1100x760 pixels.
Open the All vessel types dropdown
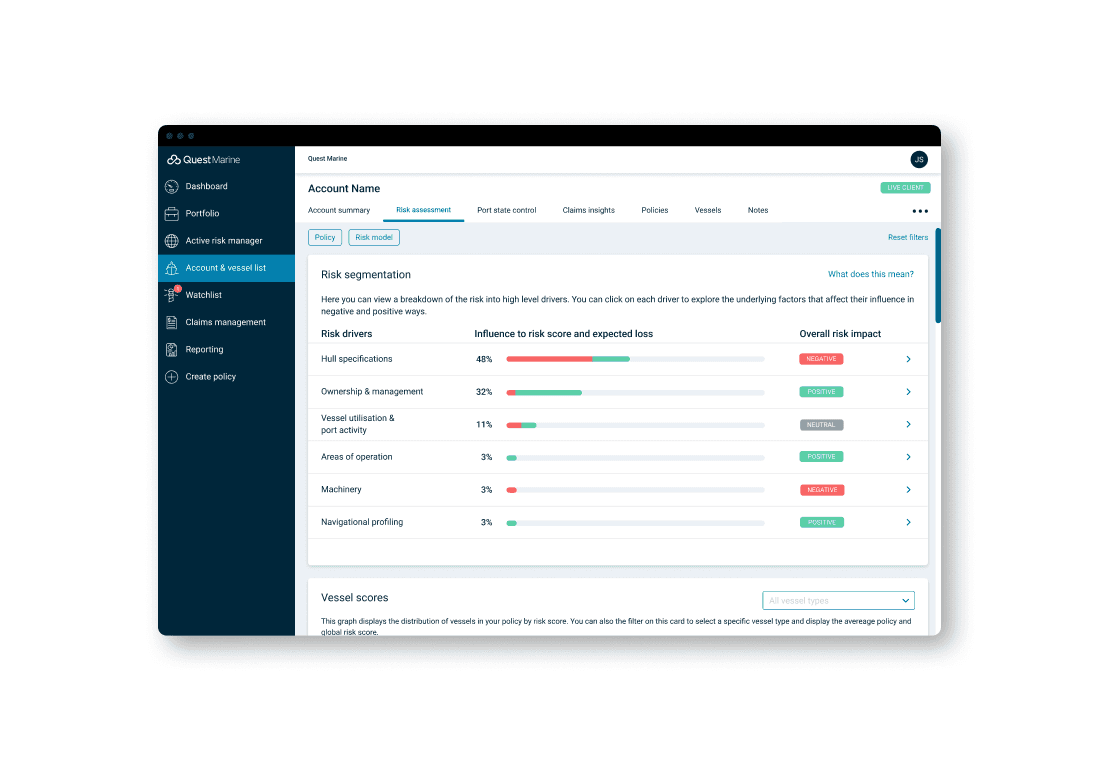coord(838,601)
